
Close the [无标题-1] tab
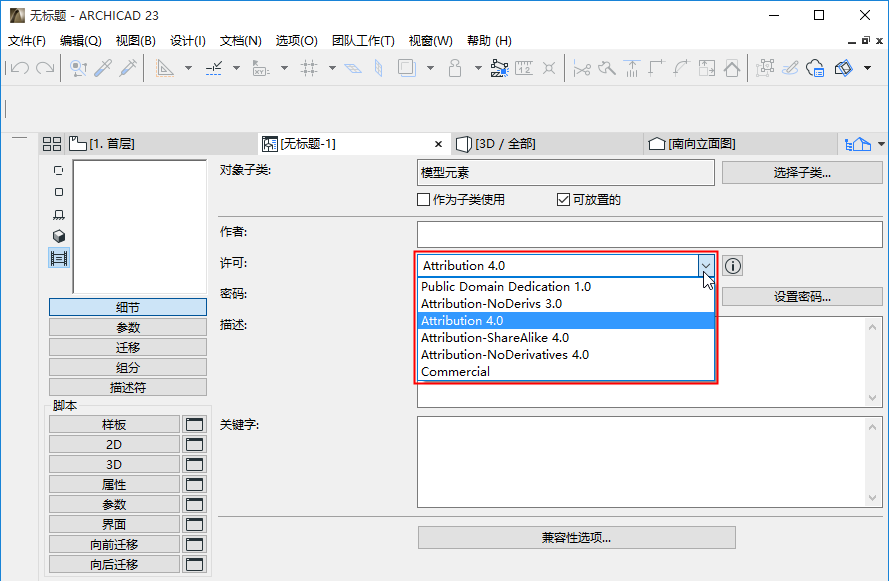[x=438, y=144]
